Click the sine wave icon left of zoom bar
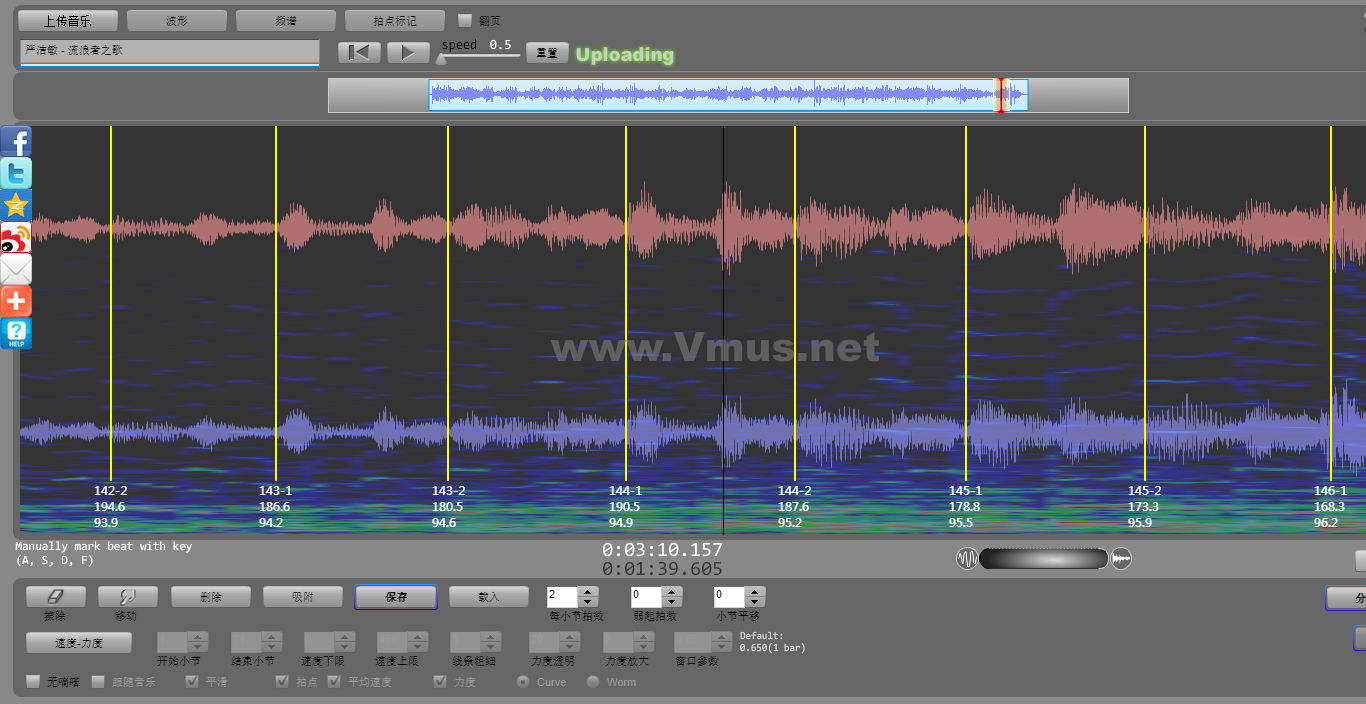 point(967,559)
